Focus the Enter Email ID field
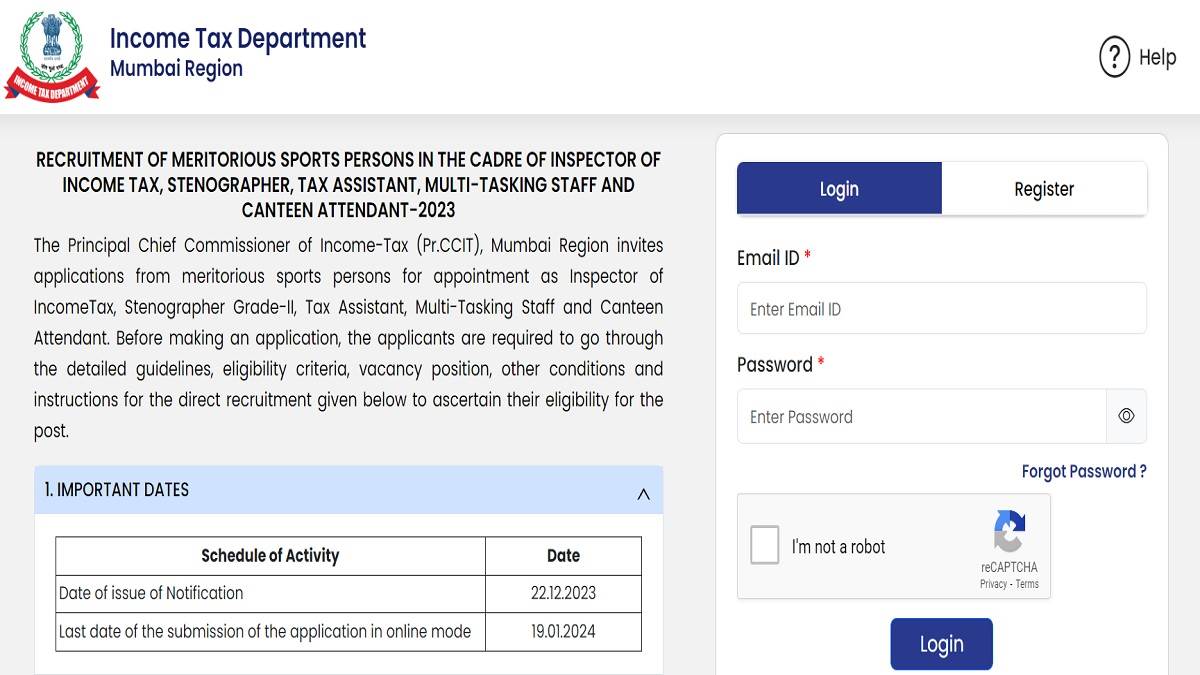The height and width of the screenshot is (675, 1200). (x=941, y=309)
